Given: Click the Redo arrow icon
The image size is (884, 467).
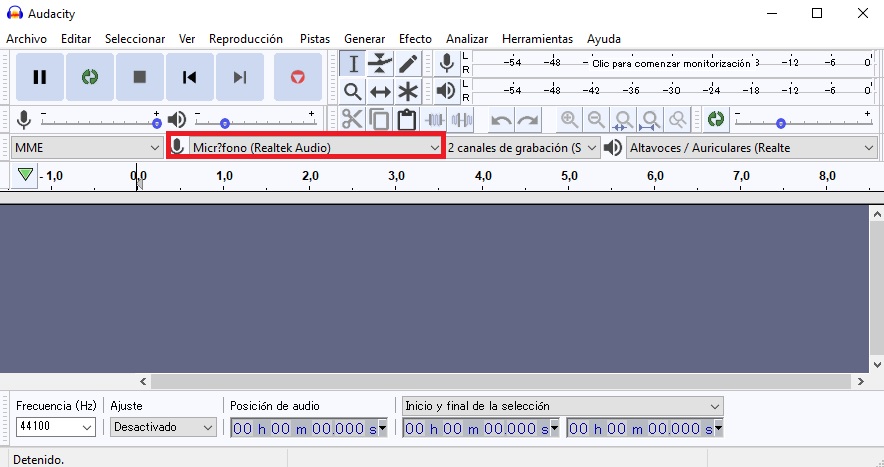Looking at the screenshot, I should pos(528,120).
